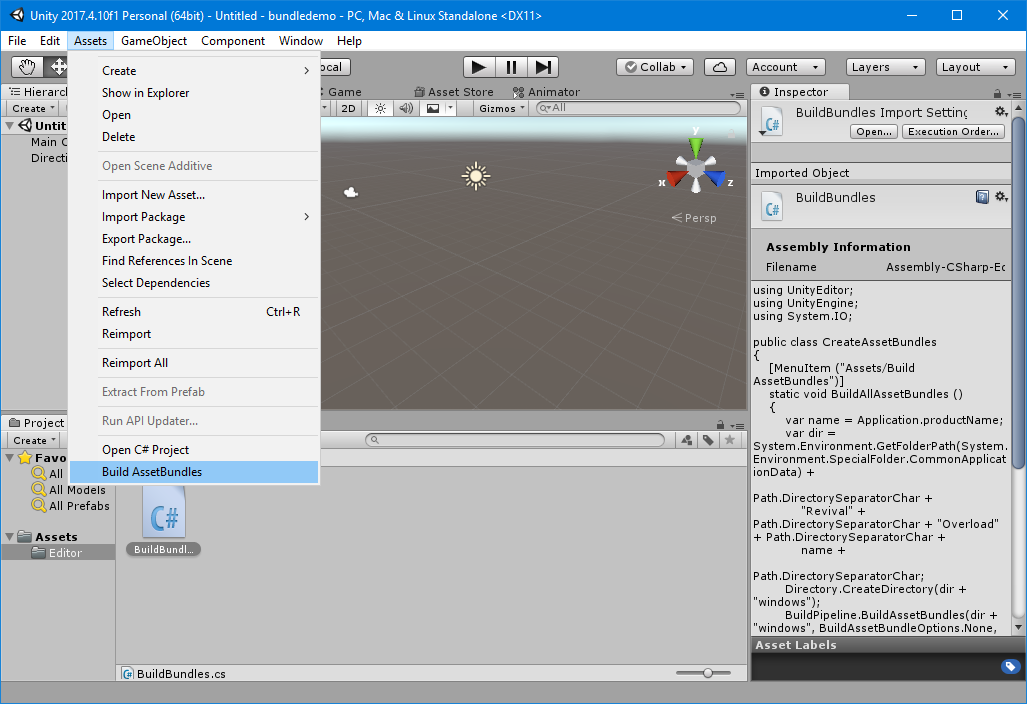
Task: Click the red X axis cone of scene gizmo
Action: pos(677,177)
